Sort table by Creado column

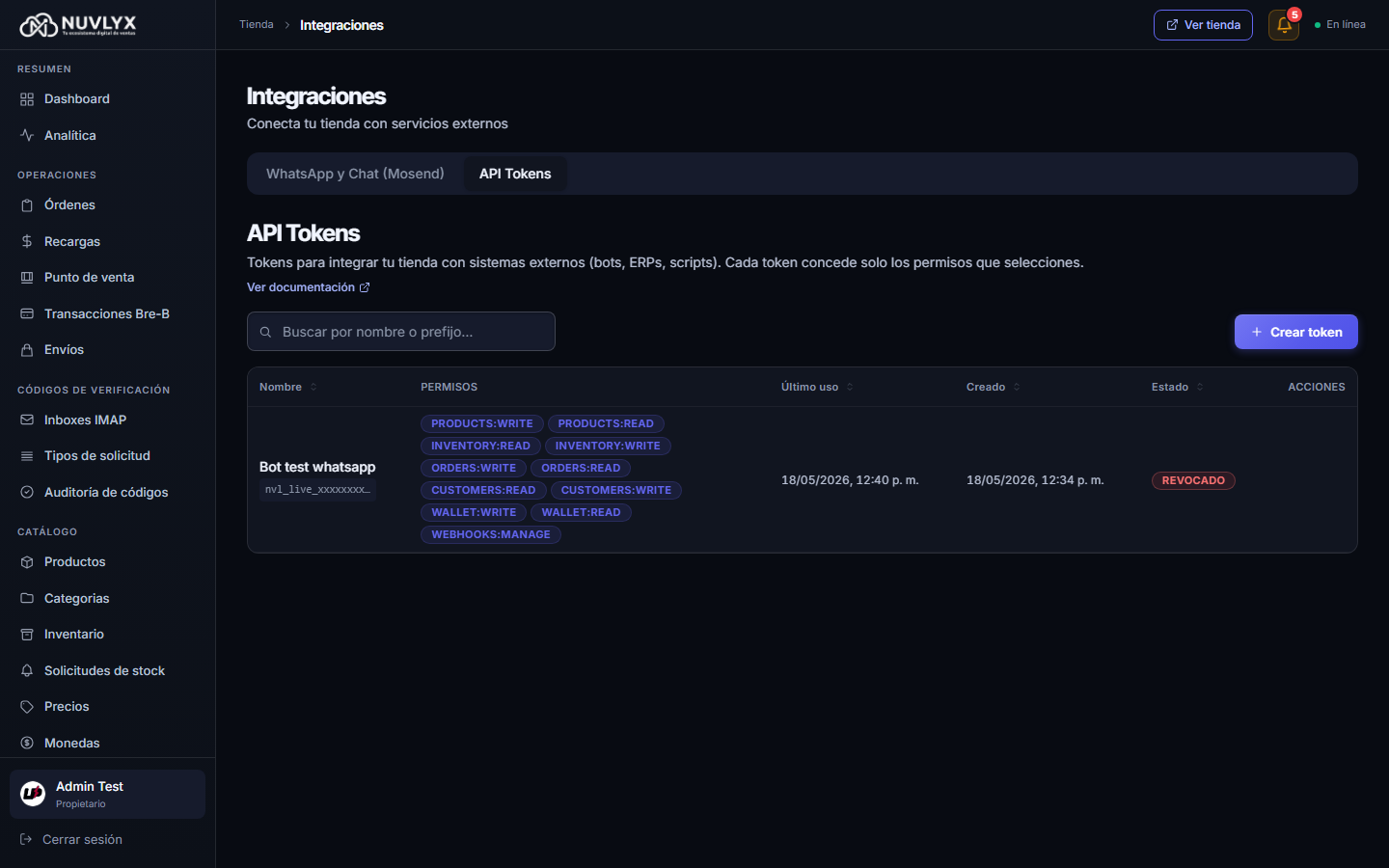coord(994,387)
